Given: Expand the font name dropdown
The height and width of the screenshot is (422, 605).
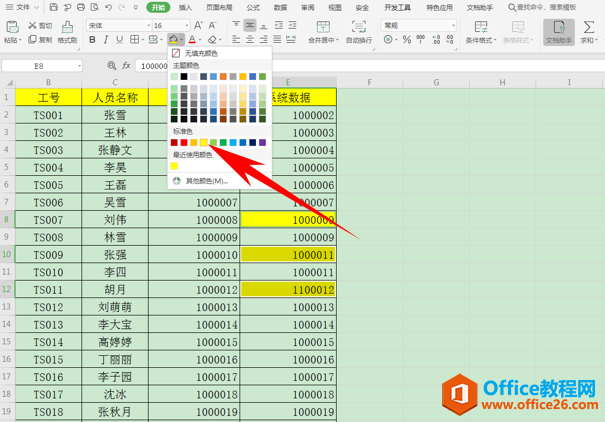Looking at the screenshot, I should click(149, 25).
